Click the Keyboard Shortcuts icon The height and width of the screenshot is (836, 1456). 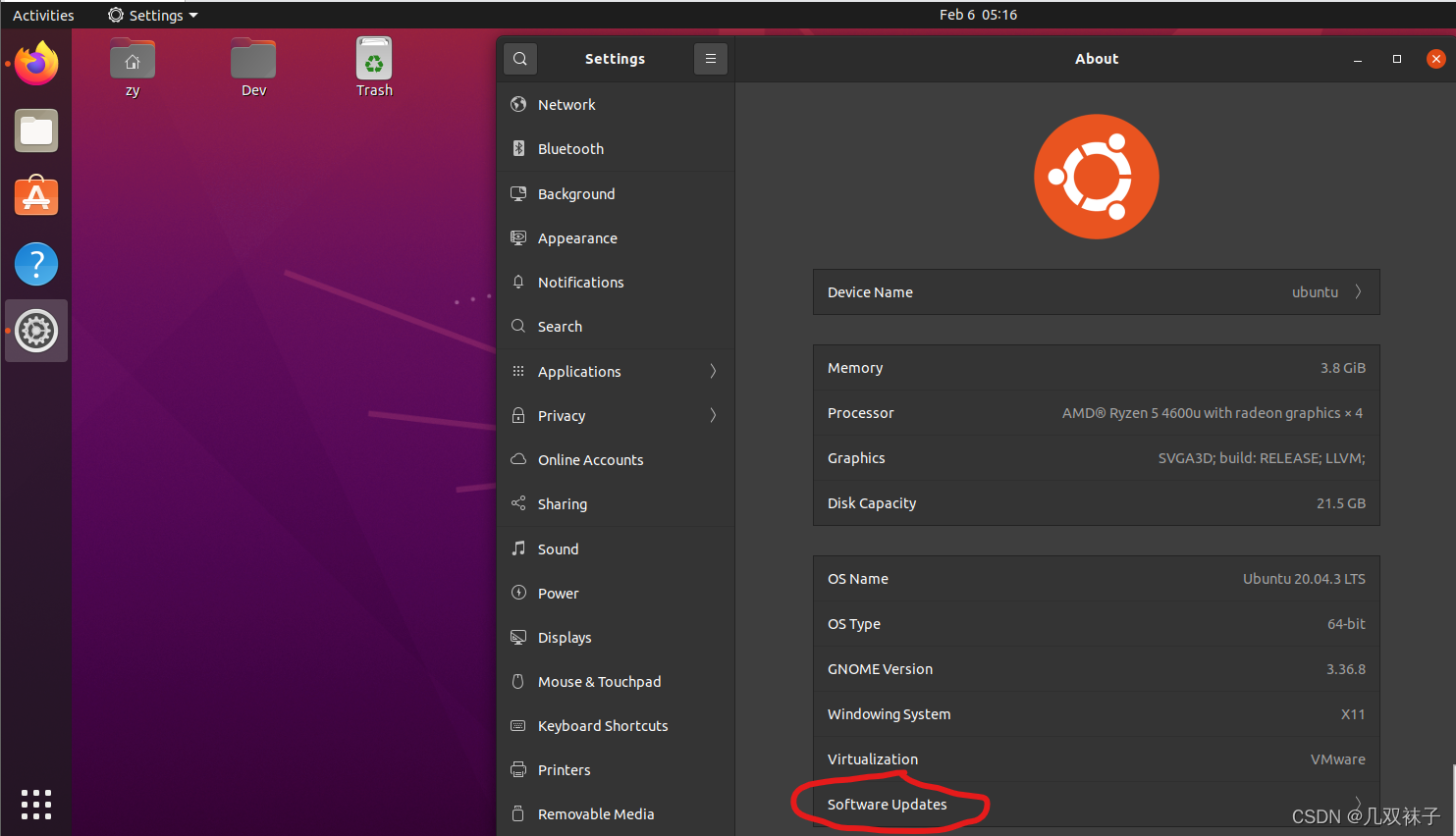pyautogui.click(x=518, y=725)
